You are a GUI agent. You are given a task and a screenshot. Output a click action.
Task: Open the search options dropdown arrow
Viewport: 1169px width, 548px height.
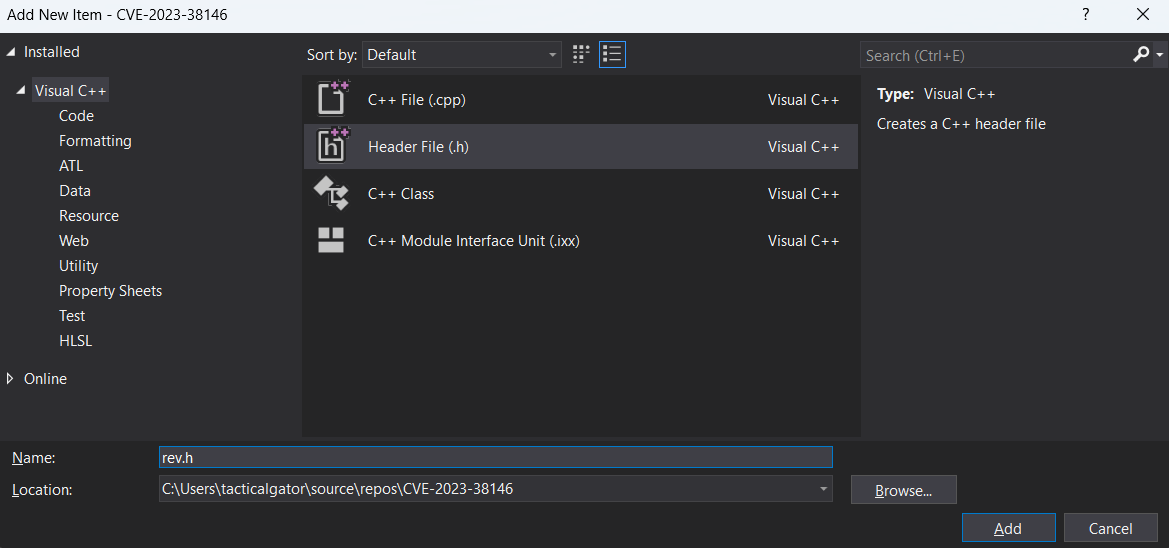click(1159, 55)
